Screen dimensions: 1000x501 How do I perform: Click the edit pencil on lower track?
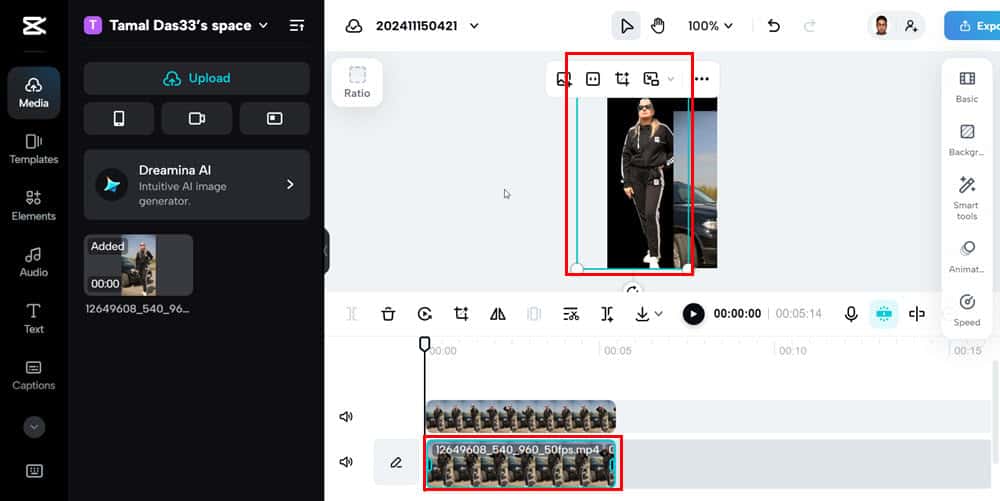[x=396, y=463]
